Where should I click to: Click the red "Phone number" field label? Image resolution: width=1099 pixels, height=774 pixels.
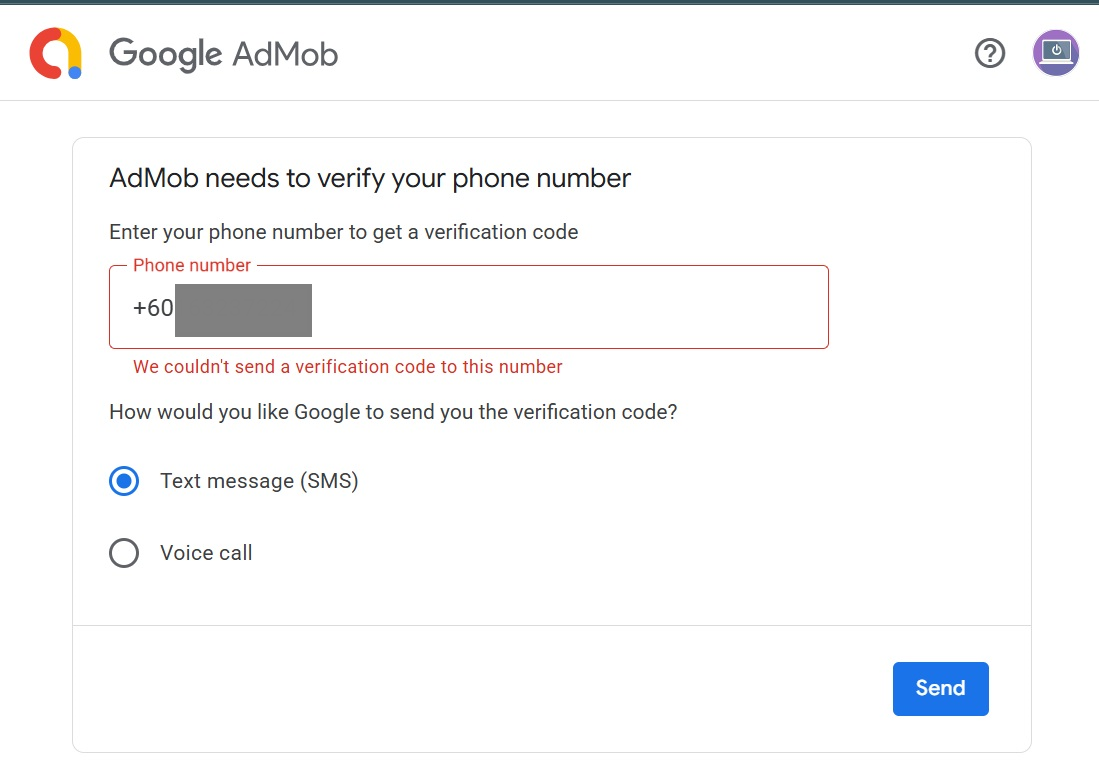192,265
